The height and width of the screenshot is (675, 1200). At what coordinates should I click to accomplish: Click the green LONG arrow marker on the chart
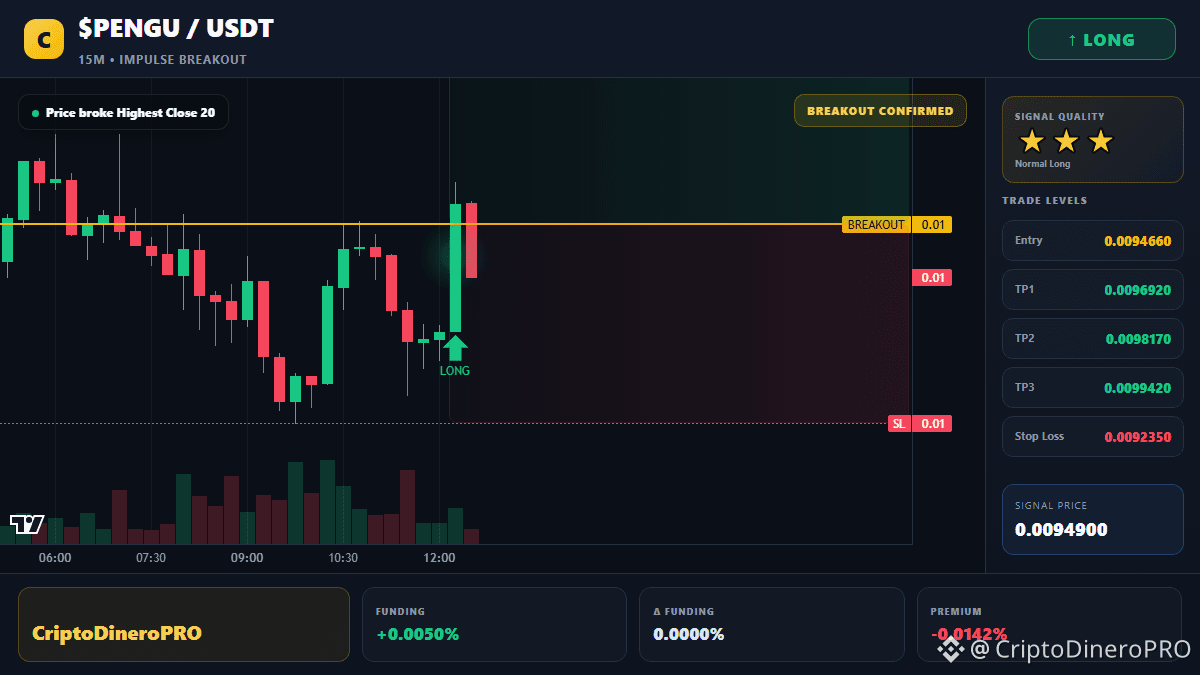pos(455,347)
